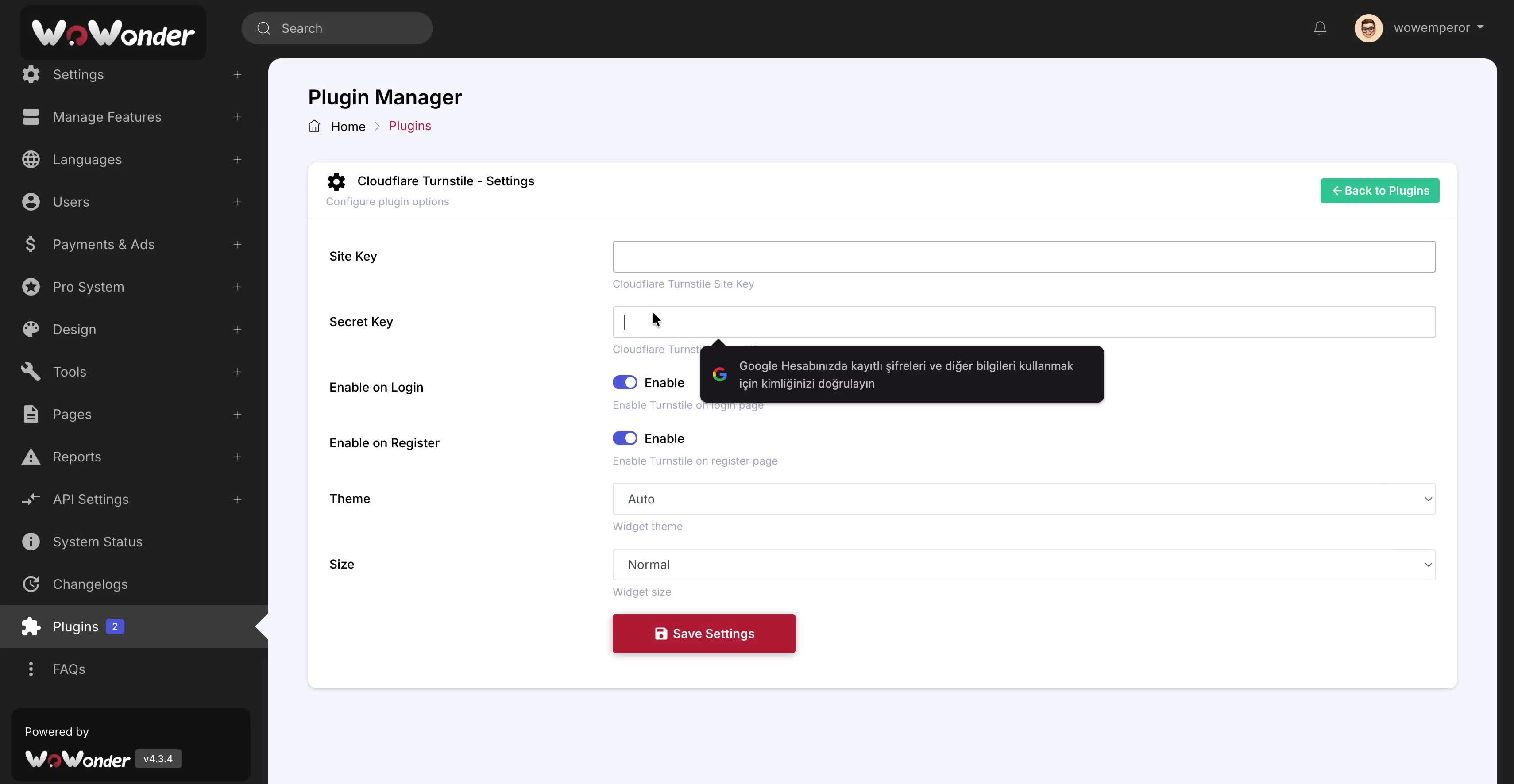Click the Tools wrench icon
Screen dimensions: 1514x784
31,372
